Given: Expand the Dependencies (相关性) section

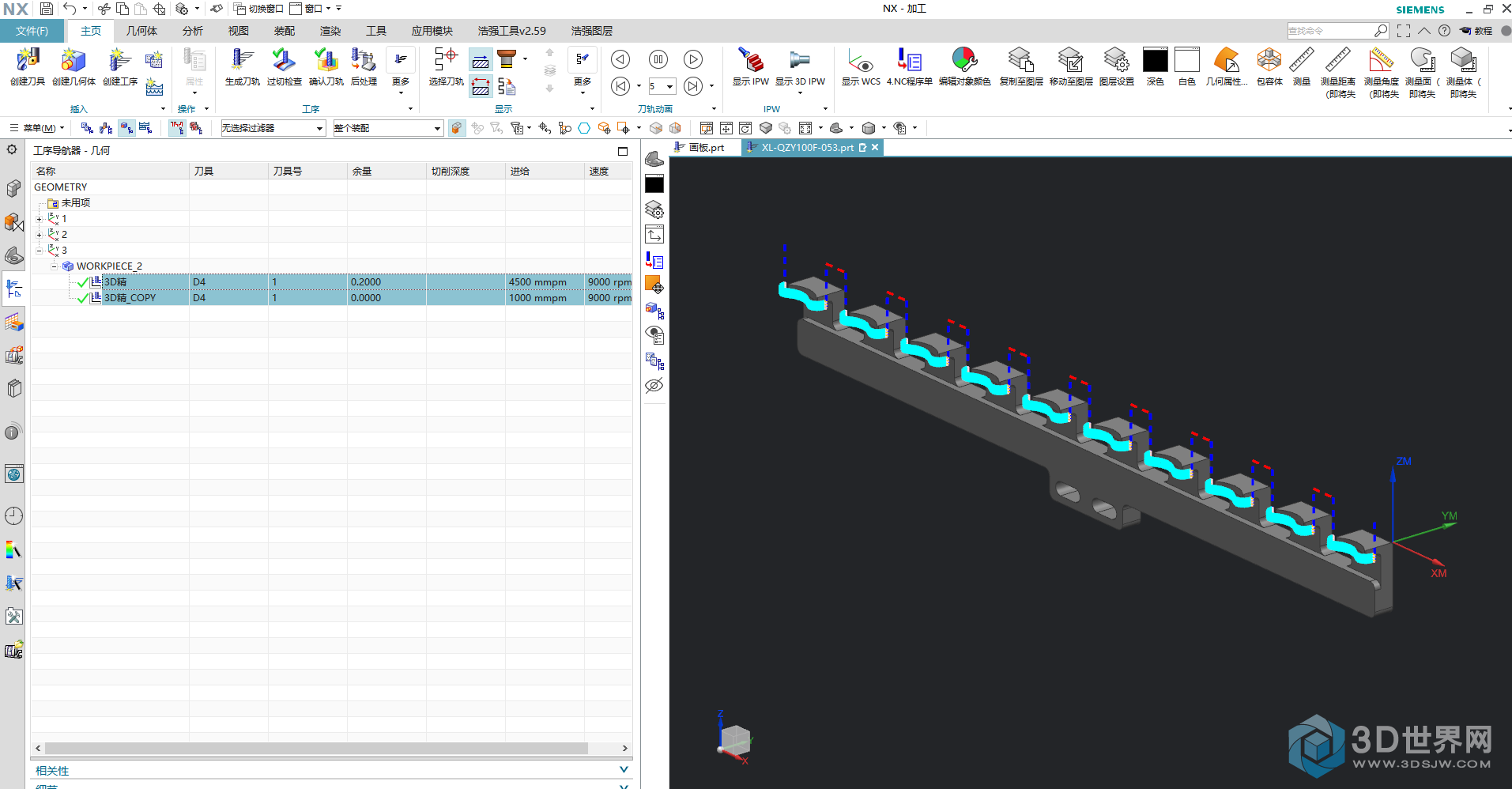Looking at the screenshot, I should [x=331, y=771].
